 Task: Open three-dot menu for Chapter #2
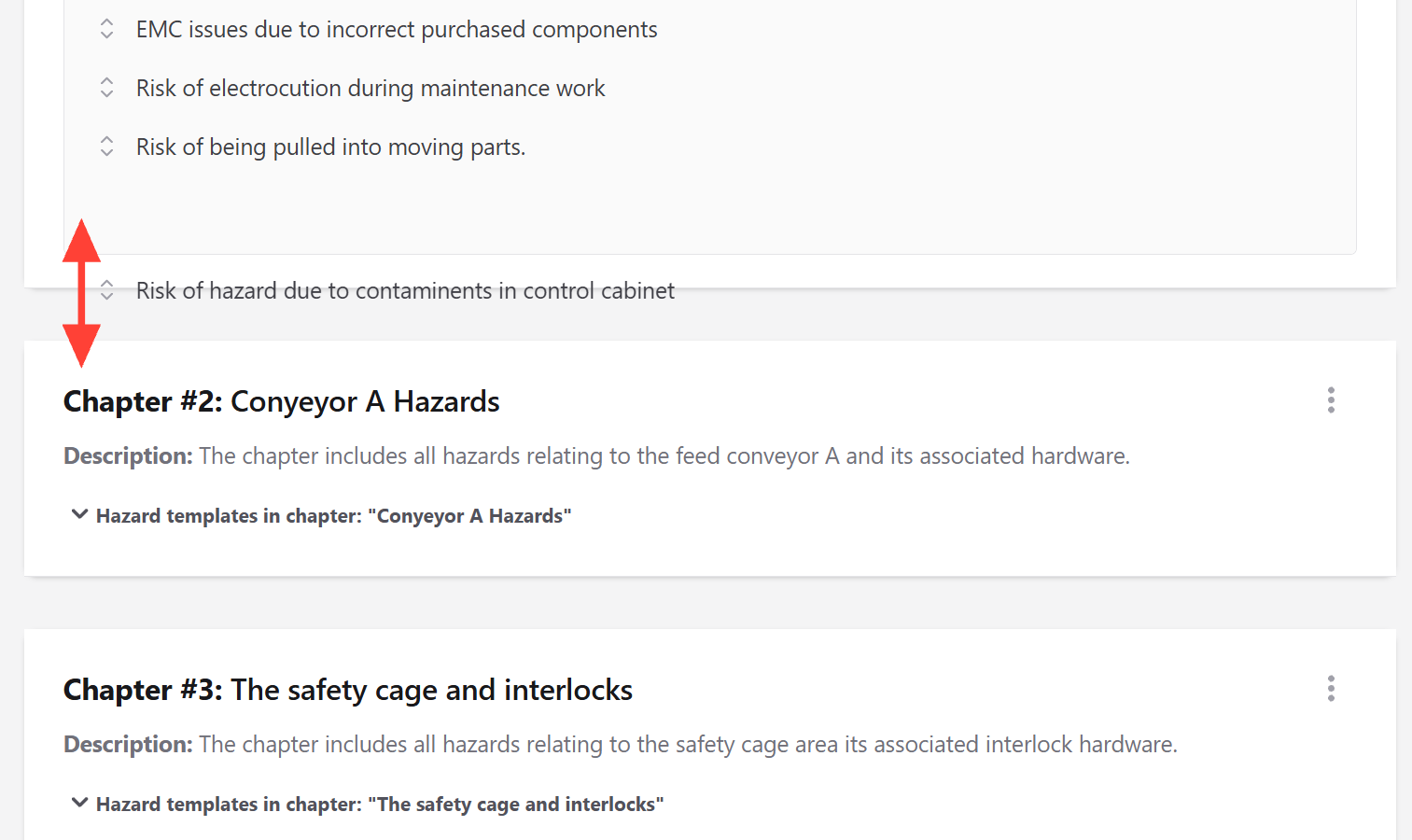1331,400
